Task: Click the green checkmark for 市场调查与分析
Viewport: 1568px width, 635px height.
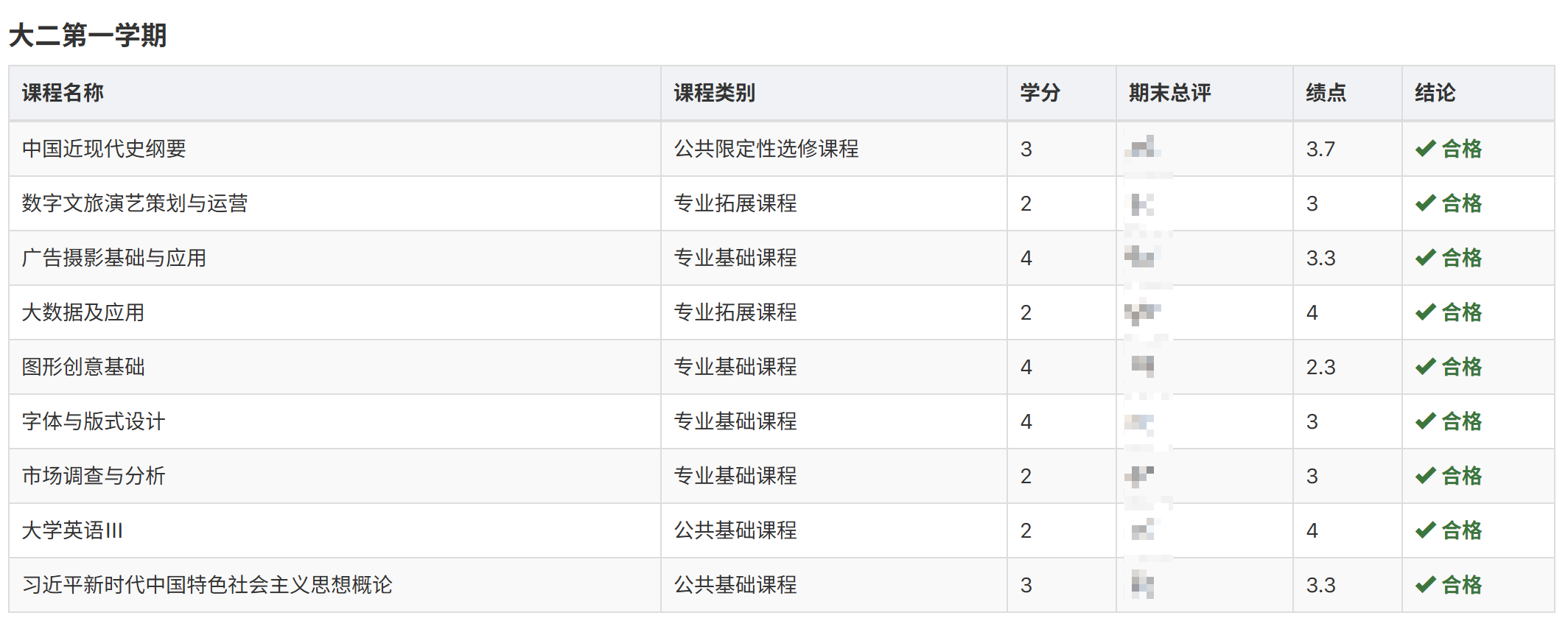Action: 1425,476
